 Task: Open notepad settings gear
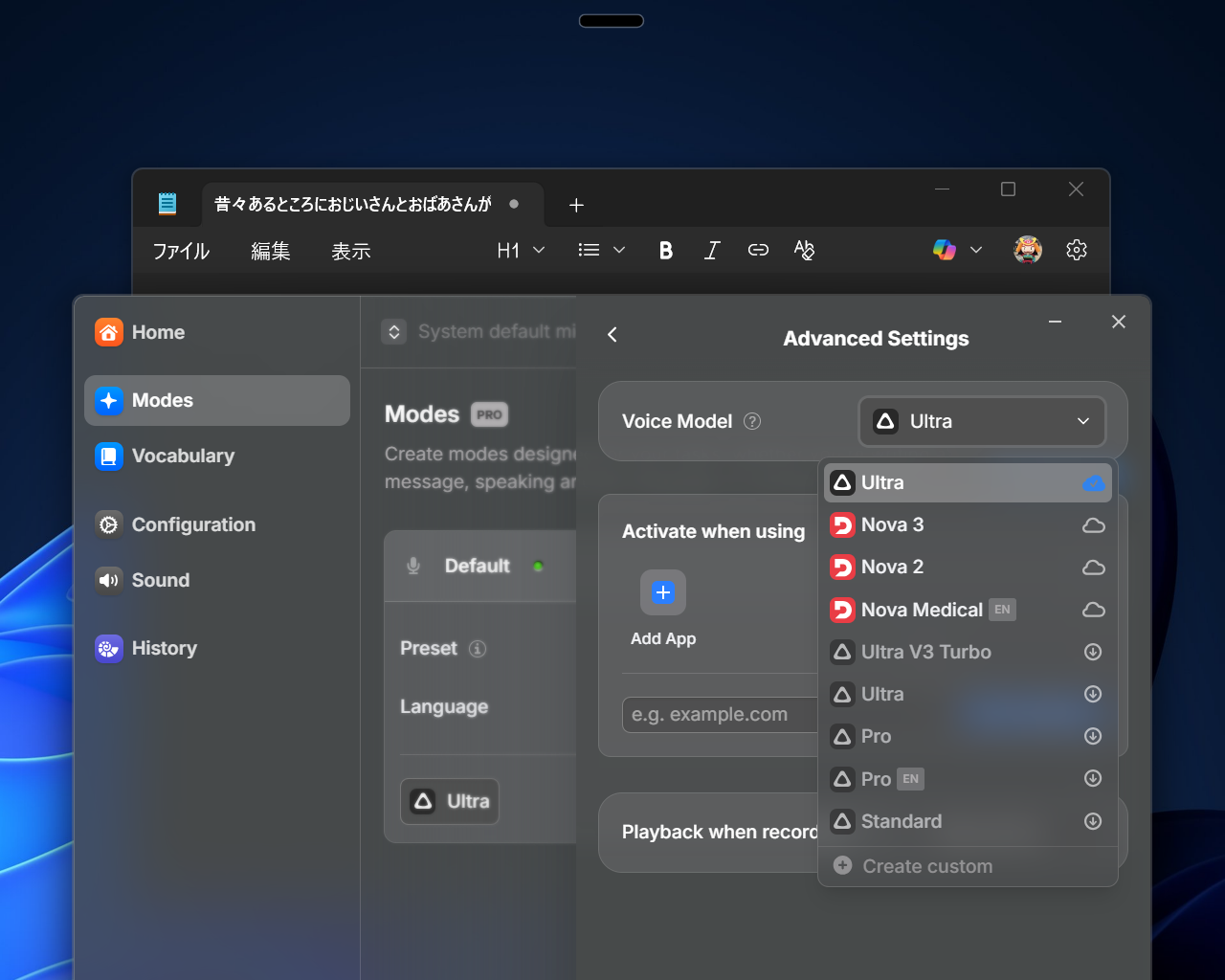pyautogui.click(x=1077, y=250)
